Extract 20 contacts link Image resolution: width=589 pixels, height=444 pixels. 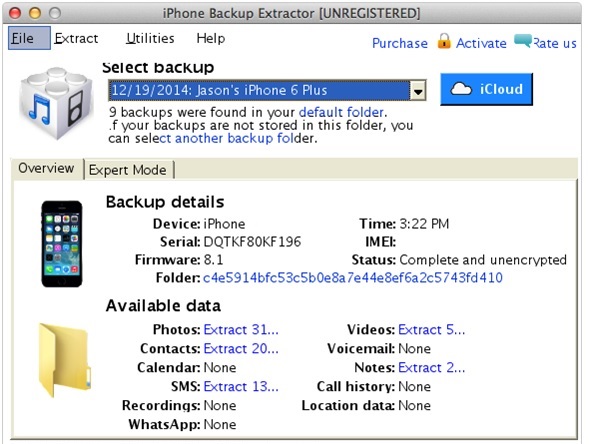[241, 349]
